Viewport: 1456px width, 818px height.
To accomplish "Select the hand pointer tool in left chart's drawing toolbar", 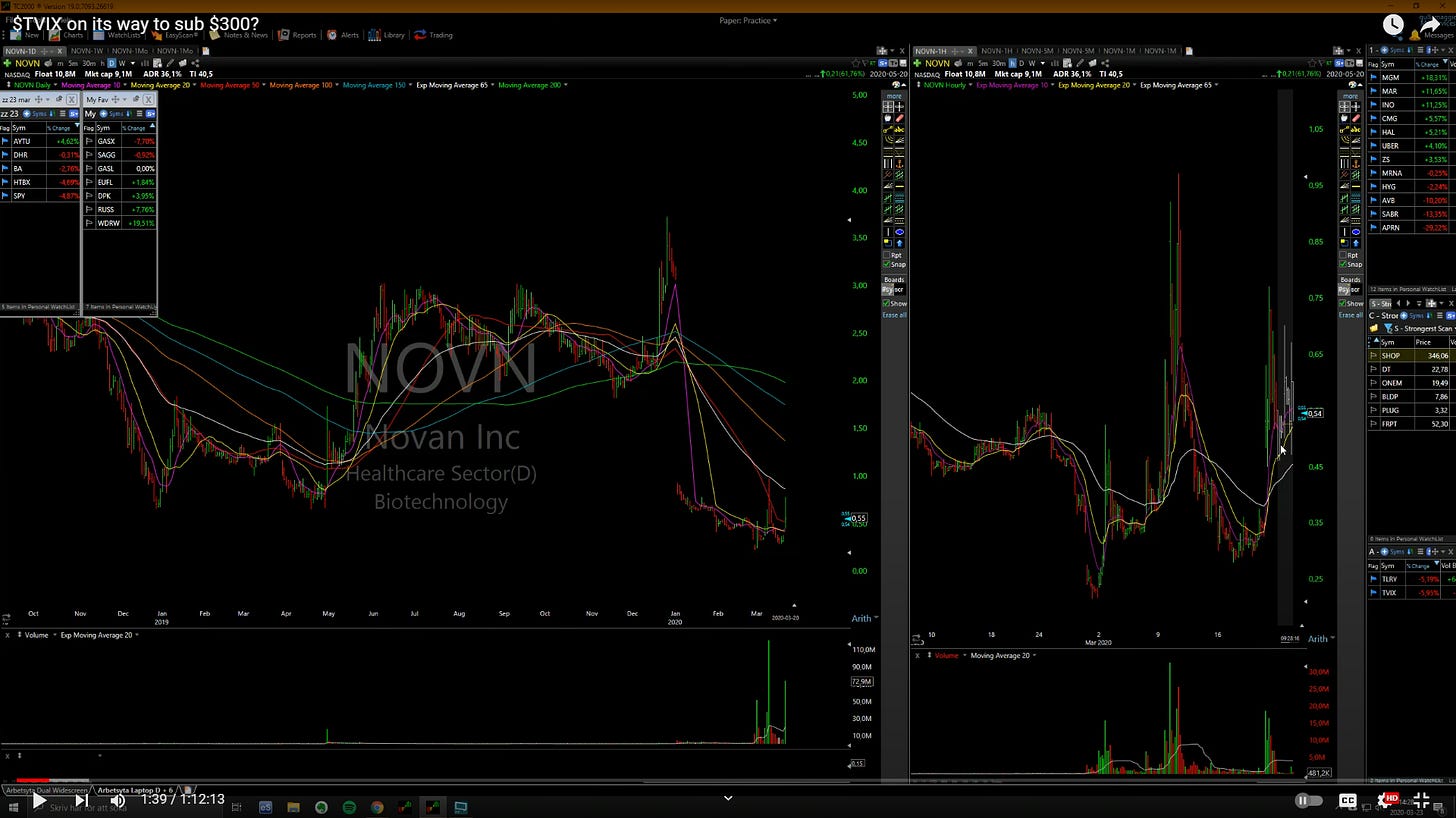I will (888, 118).
